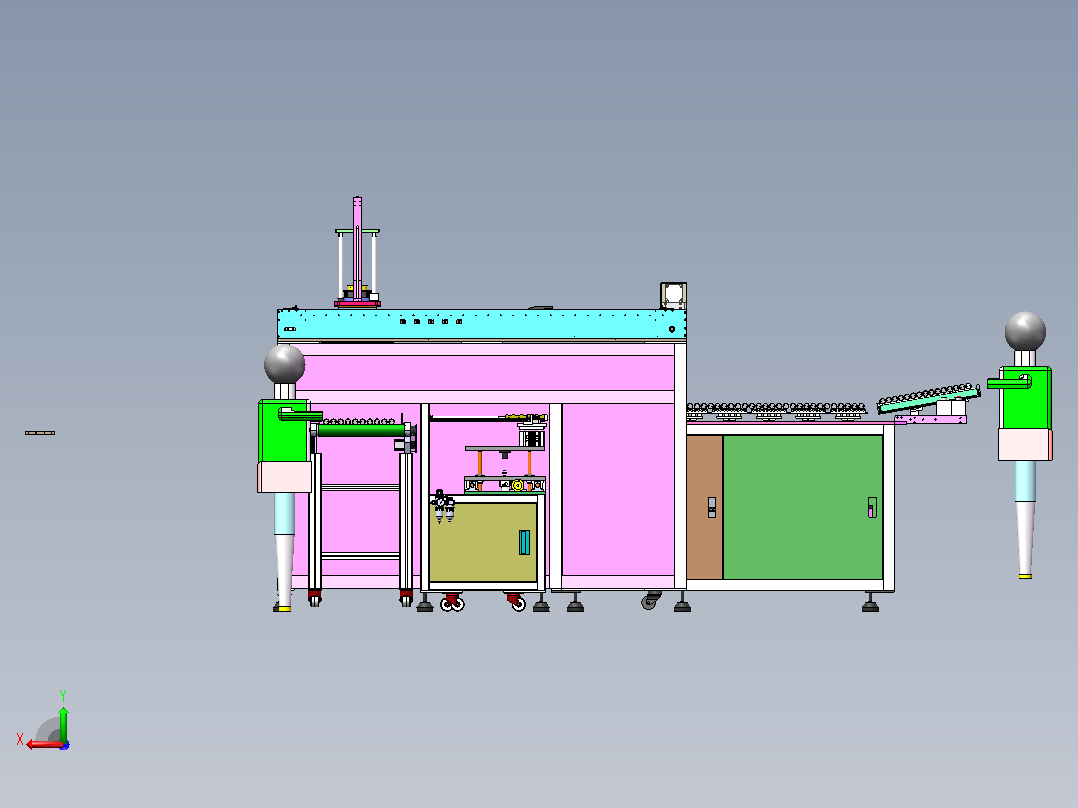Pick the large pink upper panel
This screenshot has height=808, width=1078.
(x=485, y=373)
